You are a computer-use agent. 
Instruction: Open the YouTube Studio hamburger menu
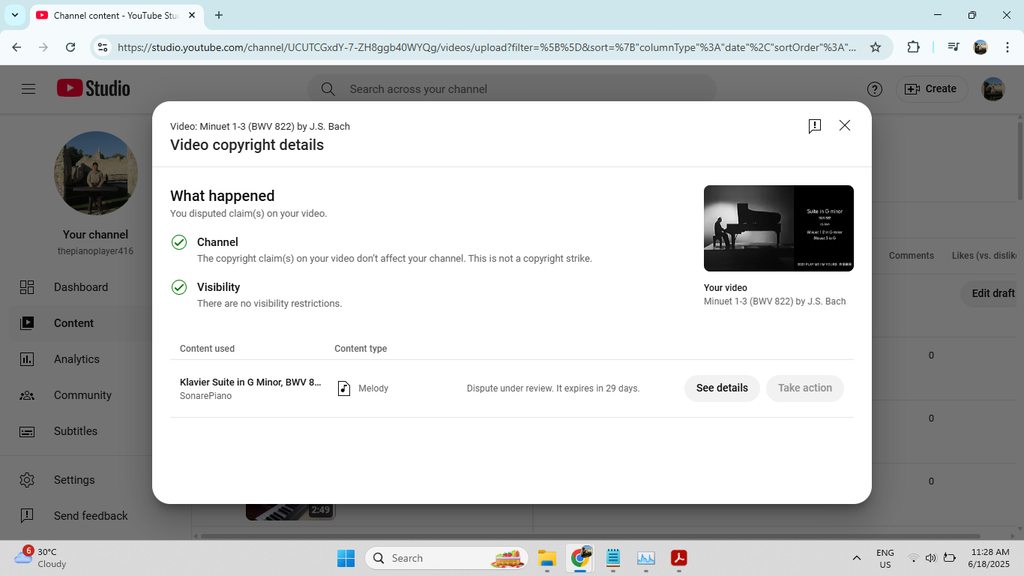click(x=28, y=89)
